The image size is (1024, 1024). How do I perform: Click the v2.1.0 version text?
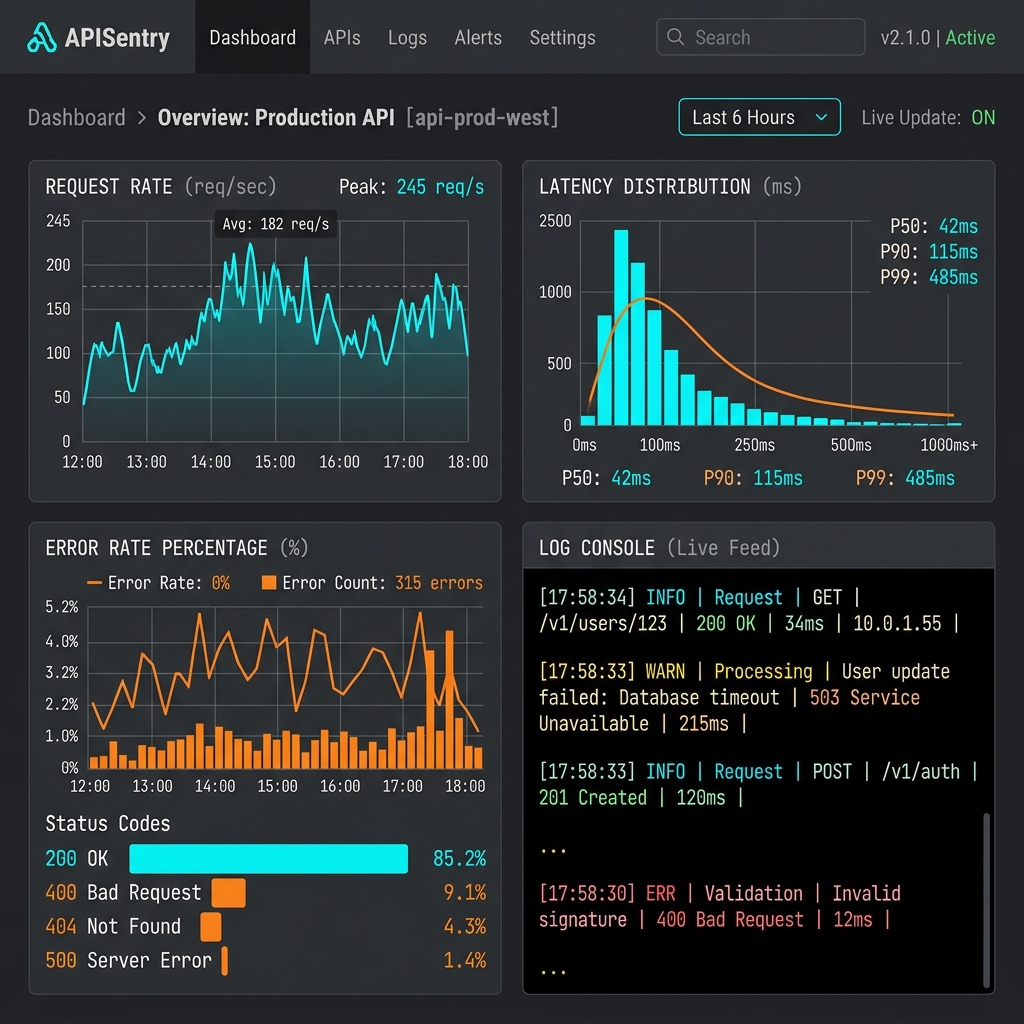905,38
